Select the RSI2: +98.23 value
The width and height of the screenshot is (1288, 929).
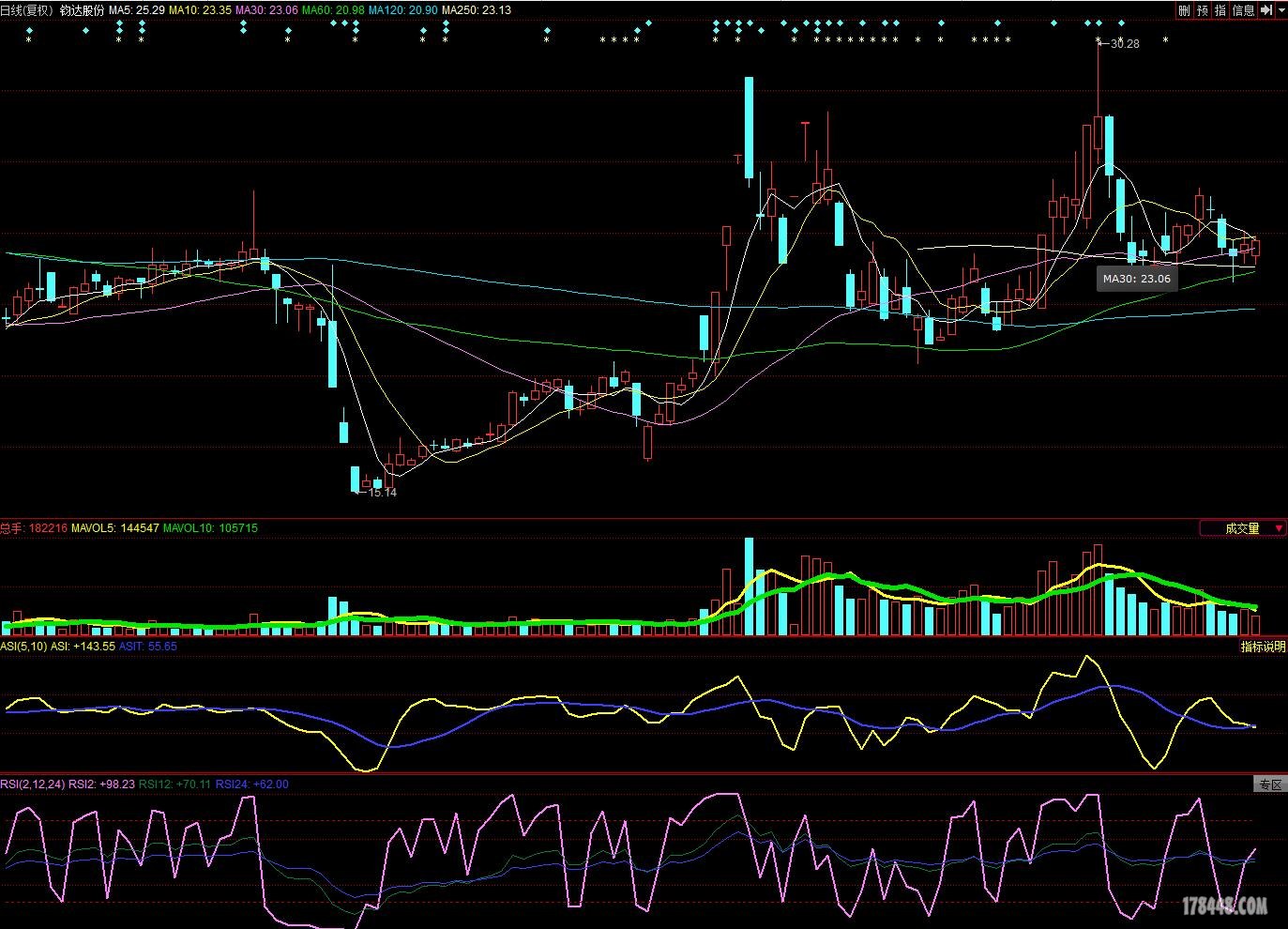[x=101, y=784]
